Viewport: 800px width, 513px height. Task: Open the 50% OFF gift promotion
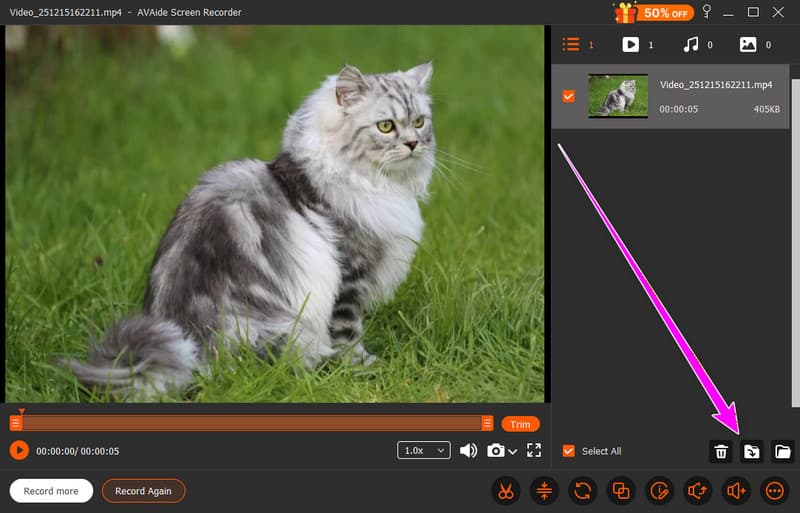(654, 12)
